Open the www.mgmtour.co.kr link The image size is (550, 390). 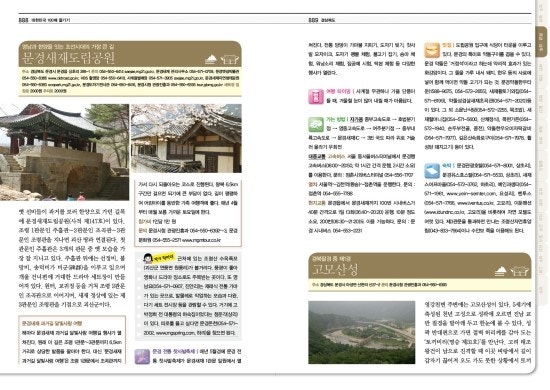(x=201, y=240)
